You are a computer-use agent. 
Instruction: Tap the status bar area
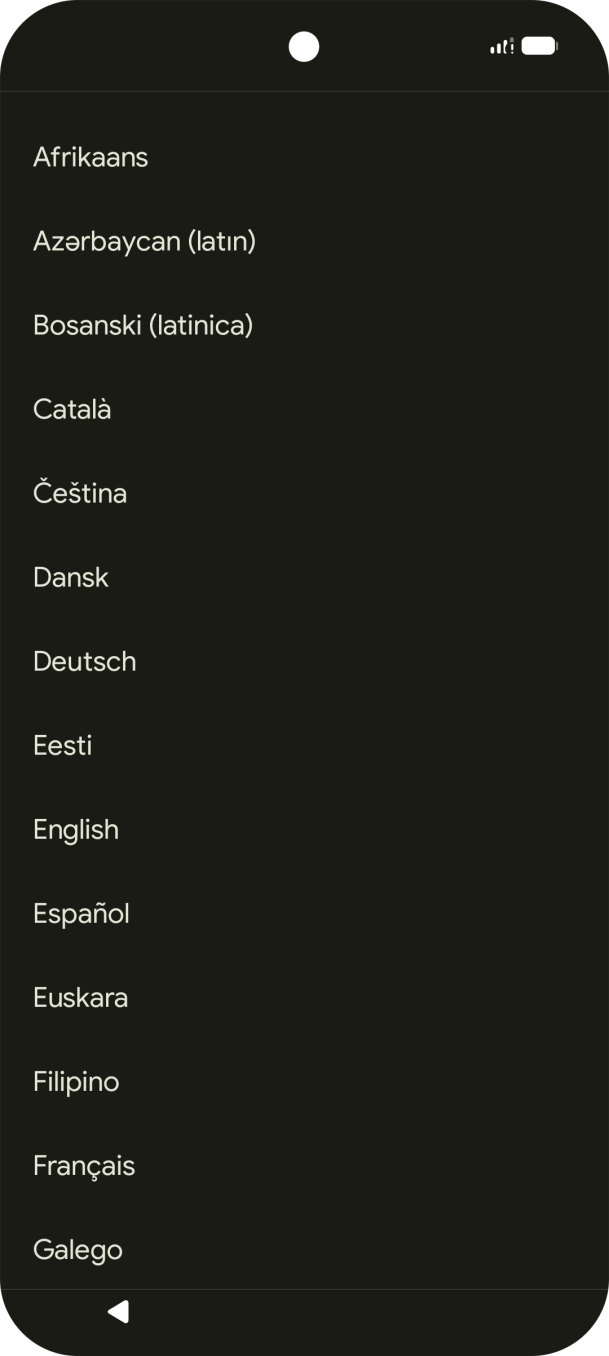click(304, 45)
